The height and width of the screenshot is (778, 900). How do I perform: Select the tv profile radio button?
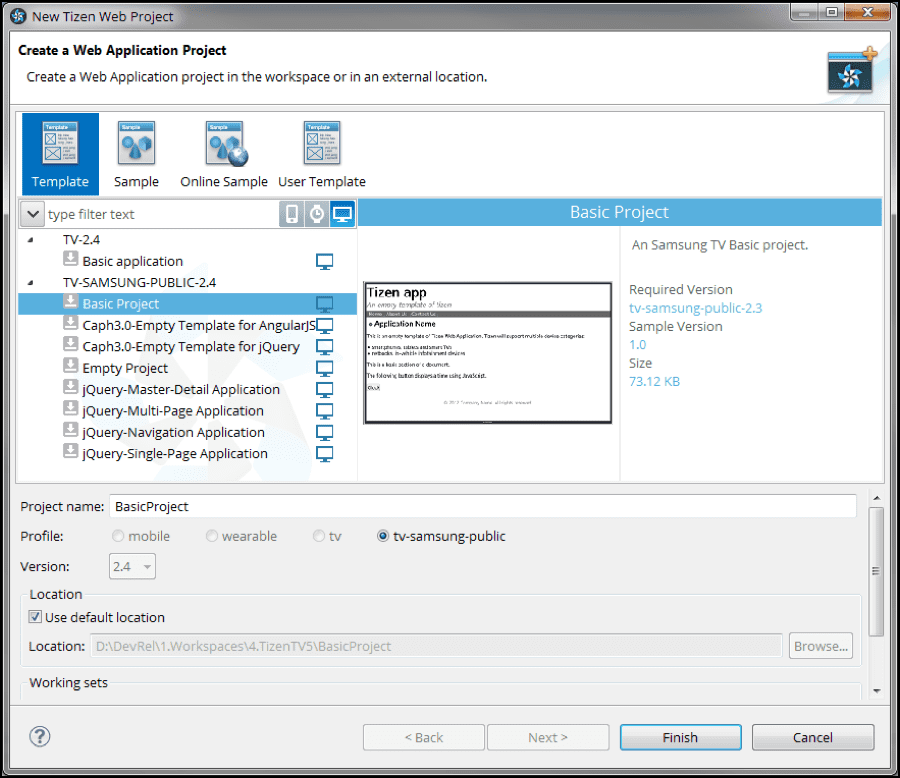318,536
